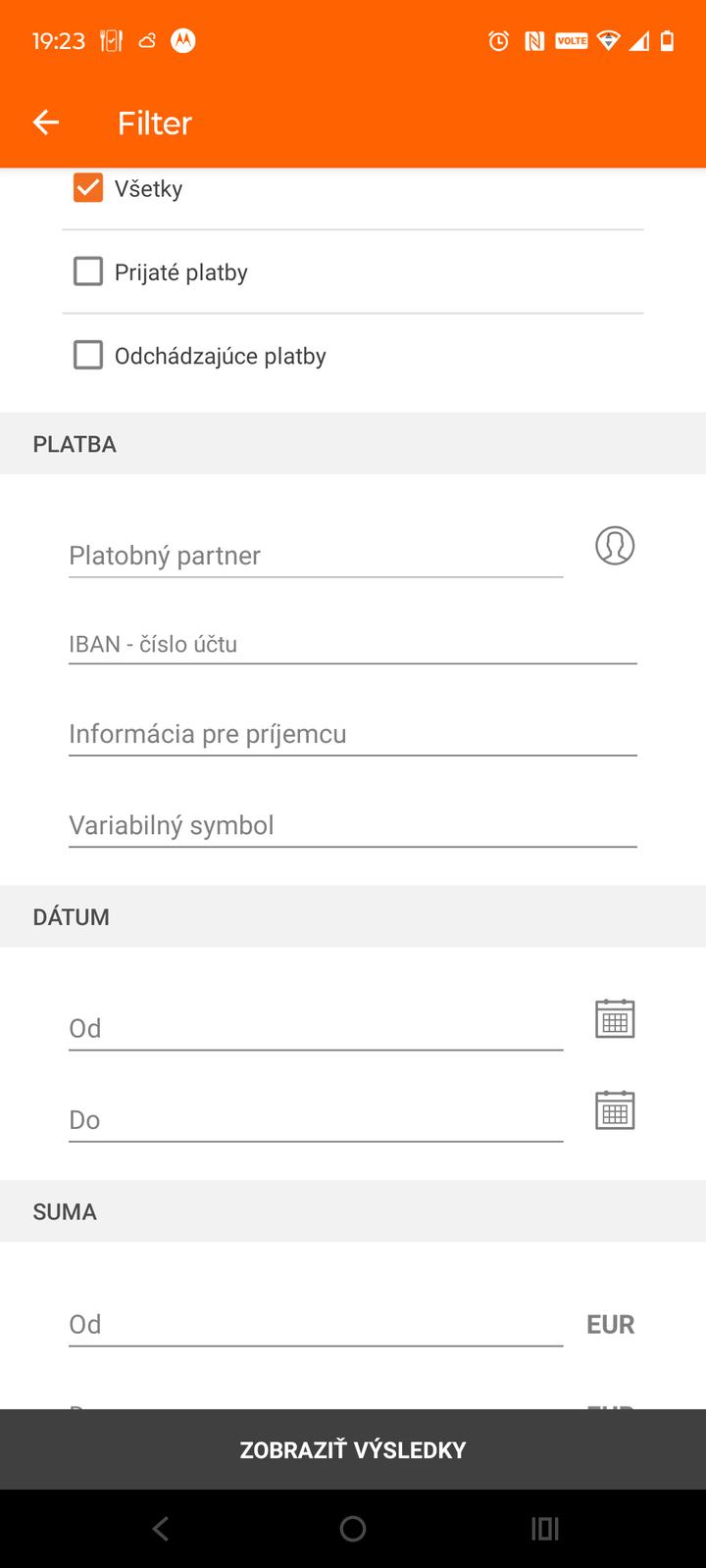Focus the Od amount field in SUMA
This screenshot has width=706, height=1568.
click(314, 1324)
